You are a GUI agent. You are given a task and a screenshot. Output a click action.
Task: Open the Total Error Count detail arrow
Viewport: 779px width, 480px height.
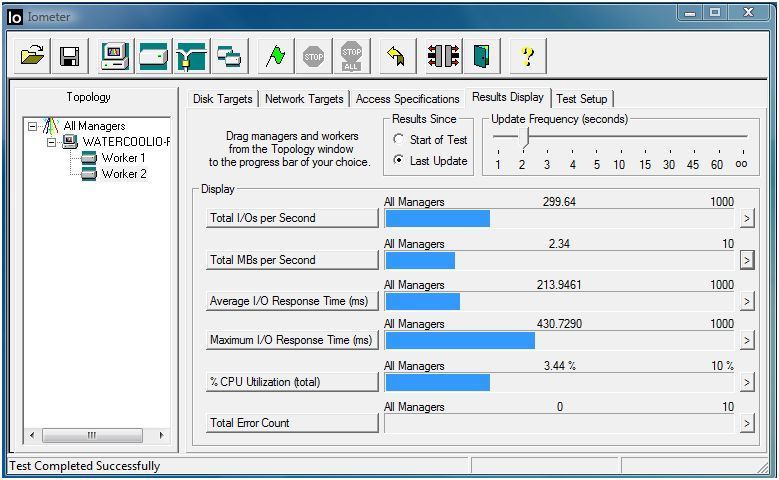point(747,423)
